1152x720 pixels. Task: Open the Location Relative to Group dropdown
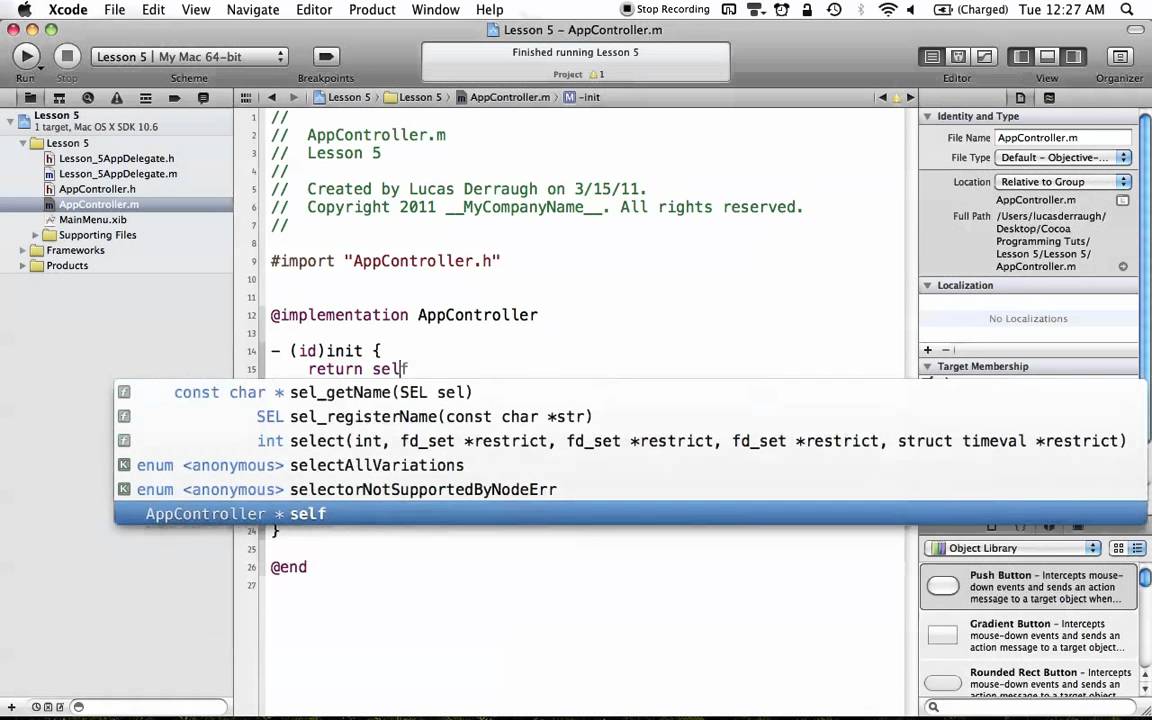click(x=1062, y=181)
